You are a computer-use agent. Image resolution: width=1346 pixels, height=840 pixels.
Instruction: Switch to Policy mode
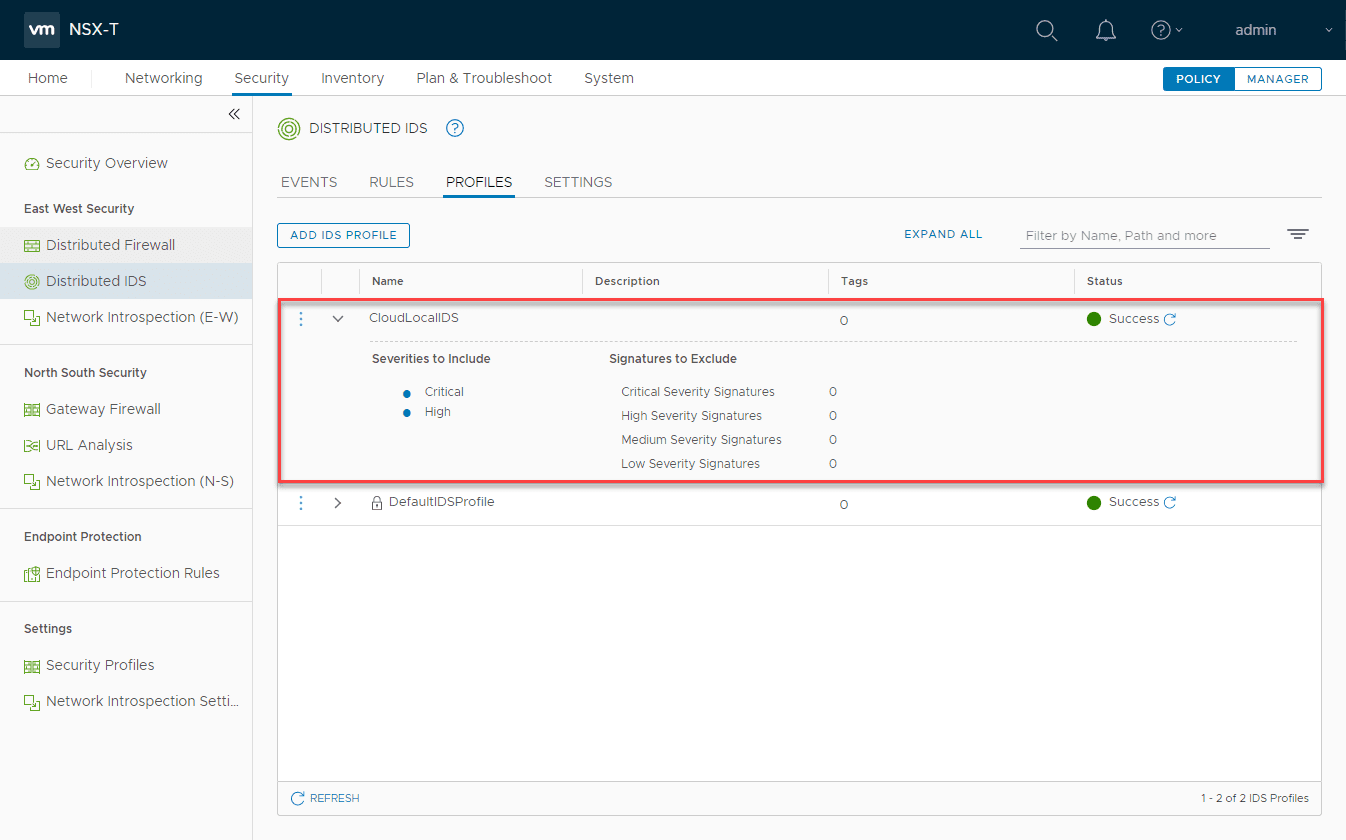click(x=1198, y=79)
